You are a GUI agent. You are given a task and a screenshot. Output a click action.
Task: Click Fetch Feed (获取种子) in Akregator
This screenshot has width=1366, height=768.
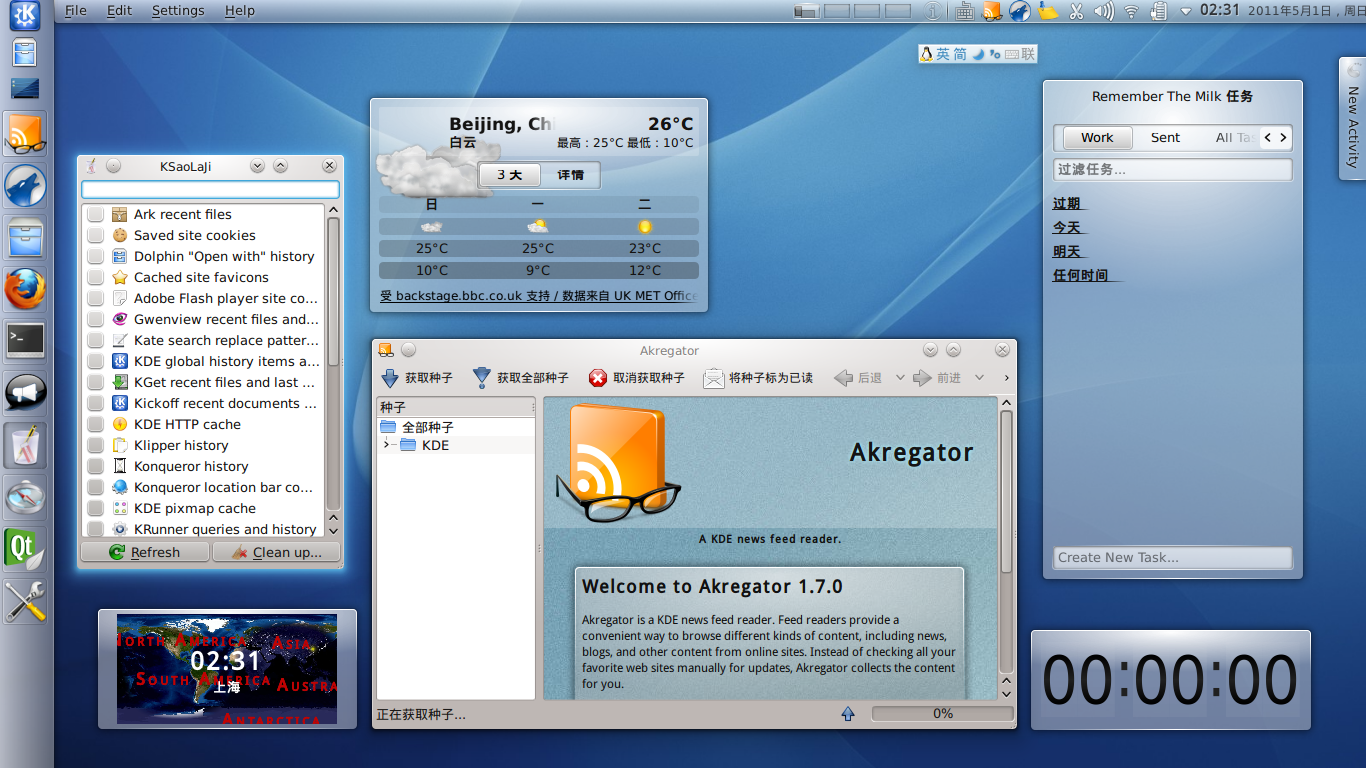pos(417,378)
